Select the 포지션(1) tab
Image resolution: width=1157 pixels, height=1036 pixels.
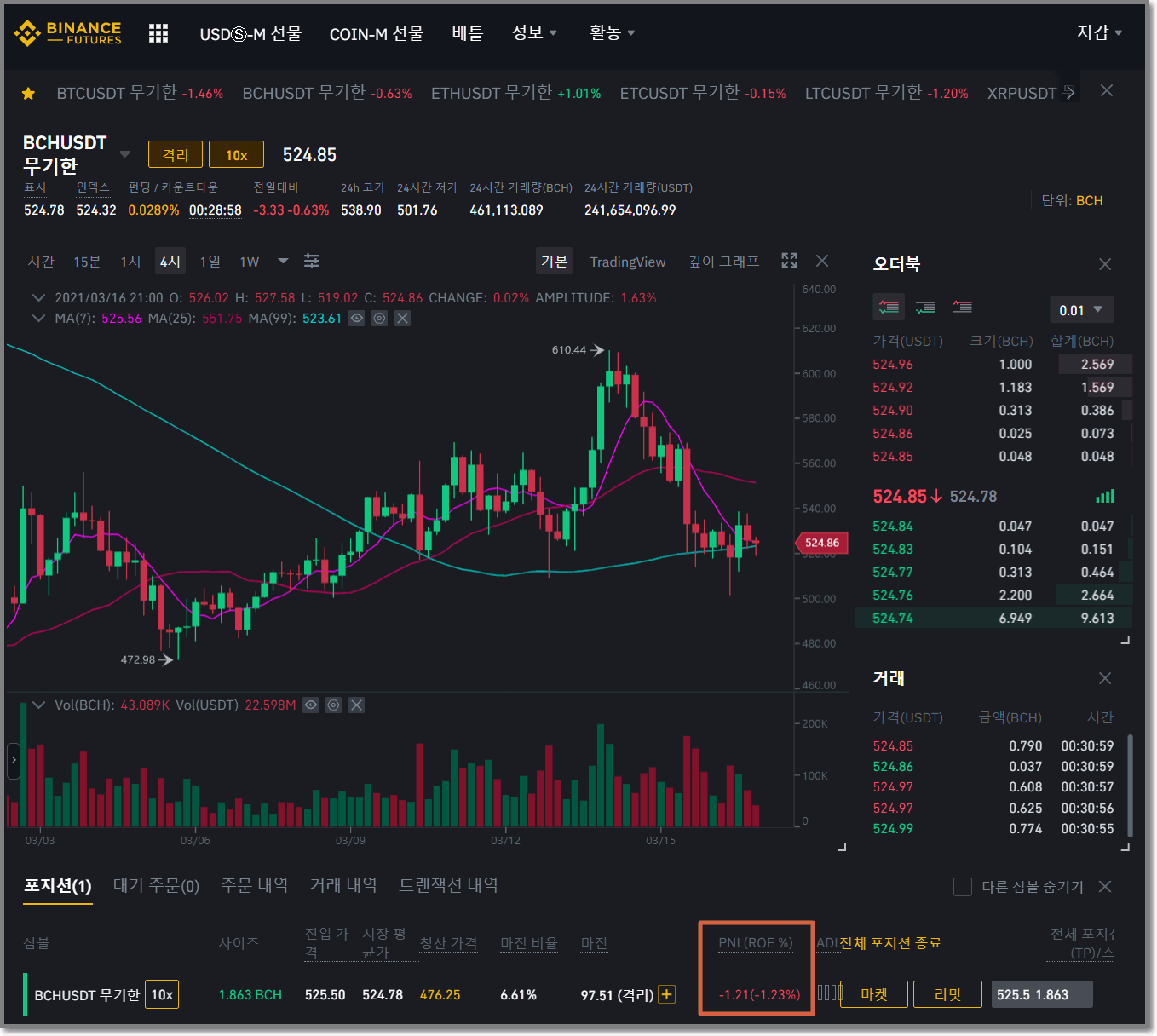click(x=58, y=886)
